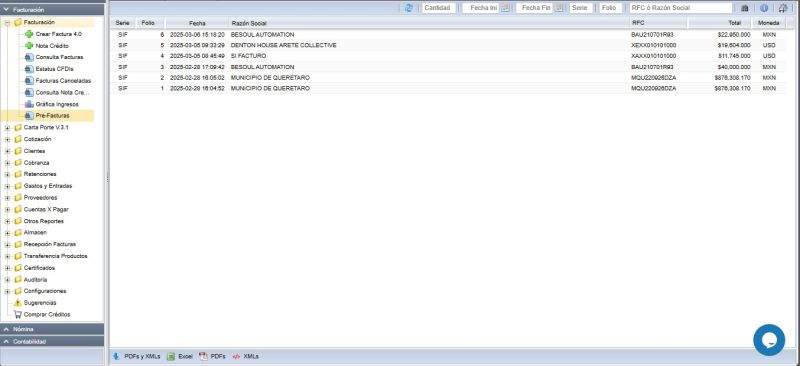Export to Excel

pyautogui.click(x=181, y=356)
